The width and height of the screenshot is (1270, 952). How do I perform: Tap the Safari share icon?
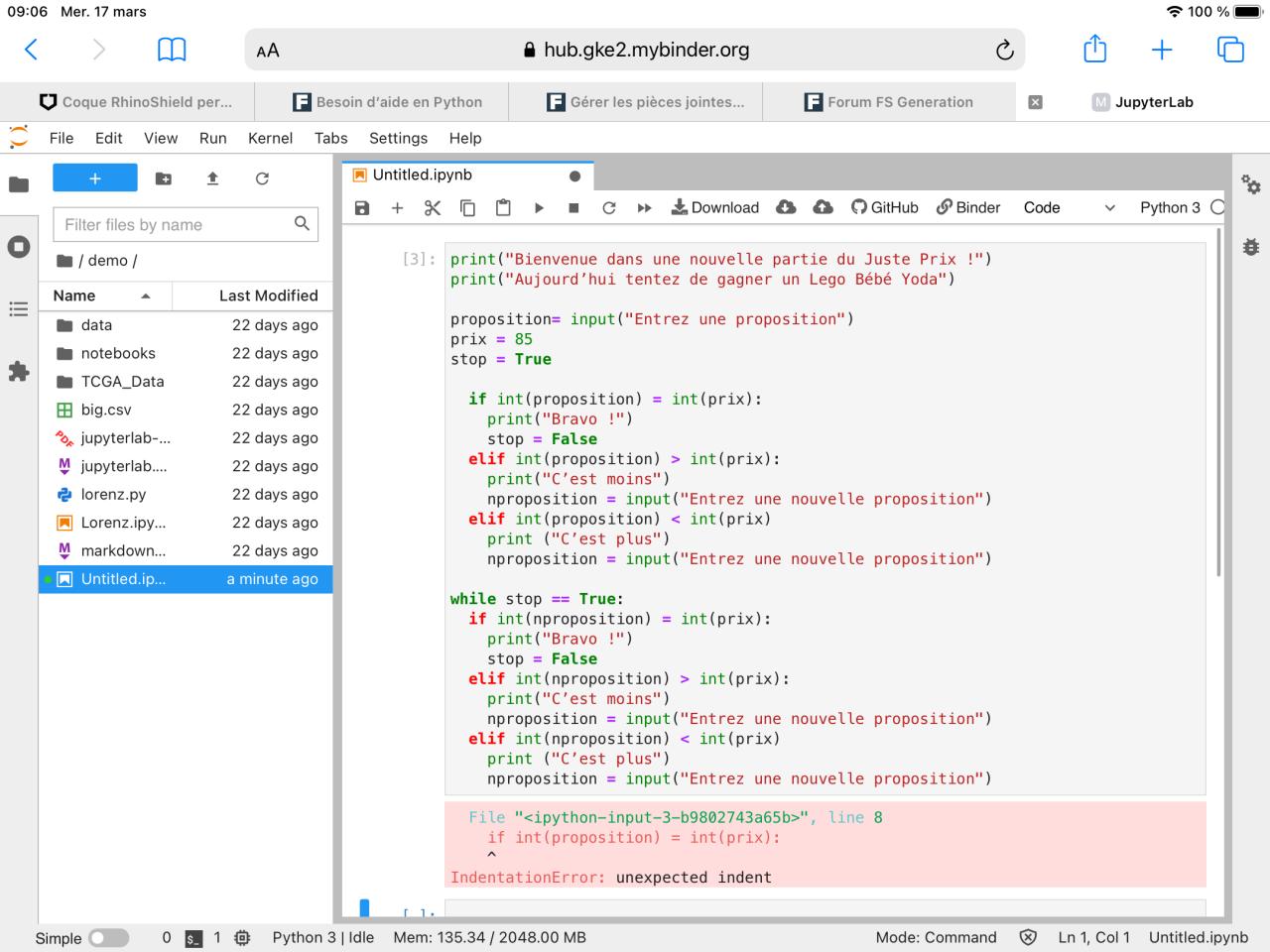tap(1094, 49)
